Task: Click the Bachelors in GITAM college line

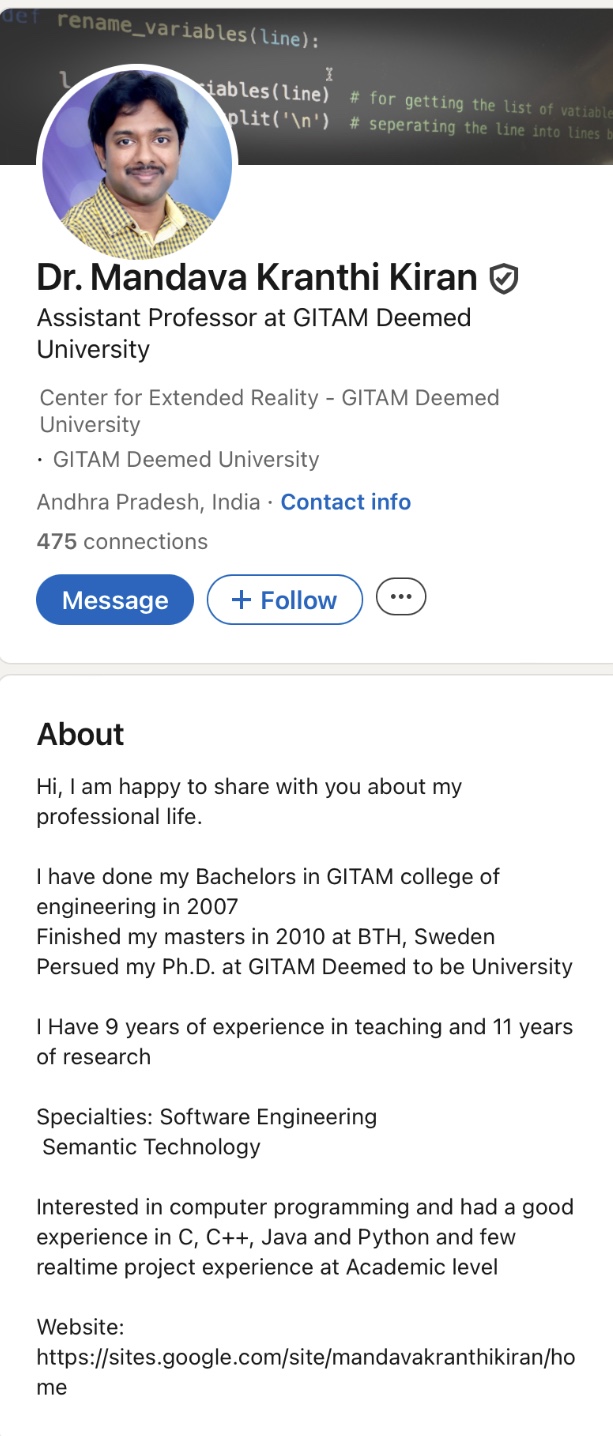Action: [268, 877]
